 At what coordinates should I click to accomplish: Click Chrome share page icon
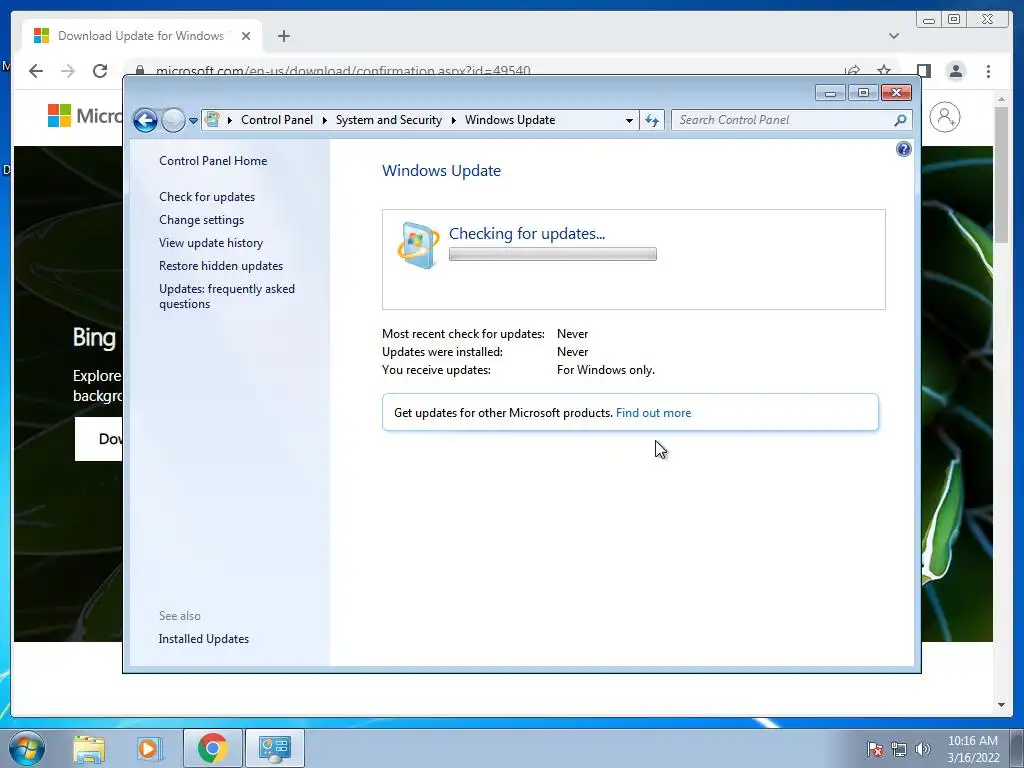(852, 71)
